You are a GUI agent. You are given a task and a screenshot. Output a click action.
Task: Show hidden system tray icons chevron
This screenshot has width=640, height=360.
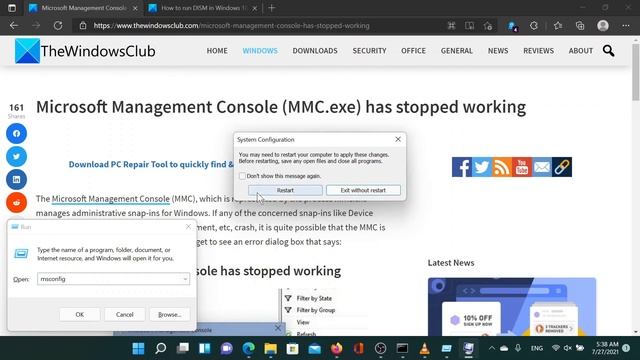click(491, 348)
